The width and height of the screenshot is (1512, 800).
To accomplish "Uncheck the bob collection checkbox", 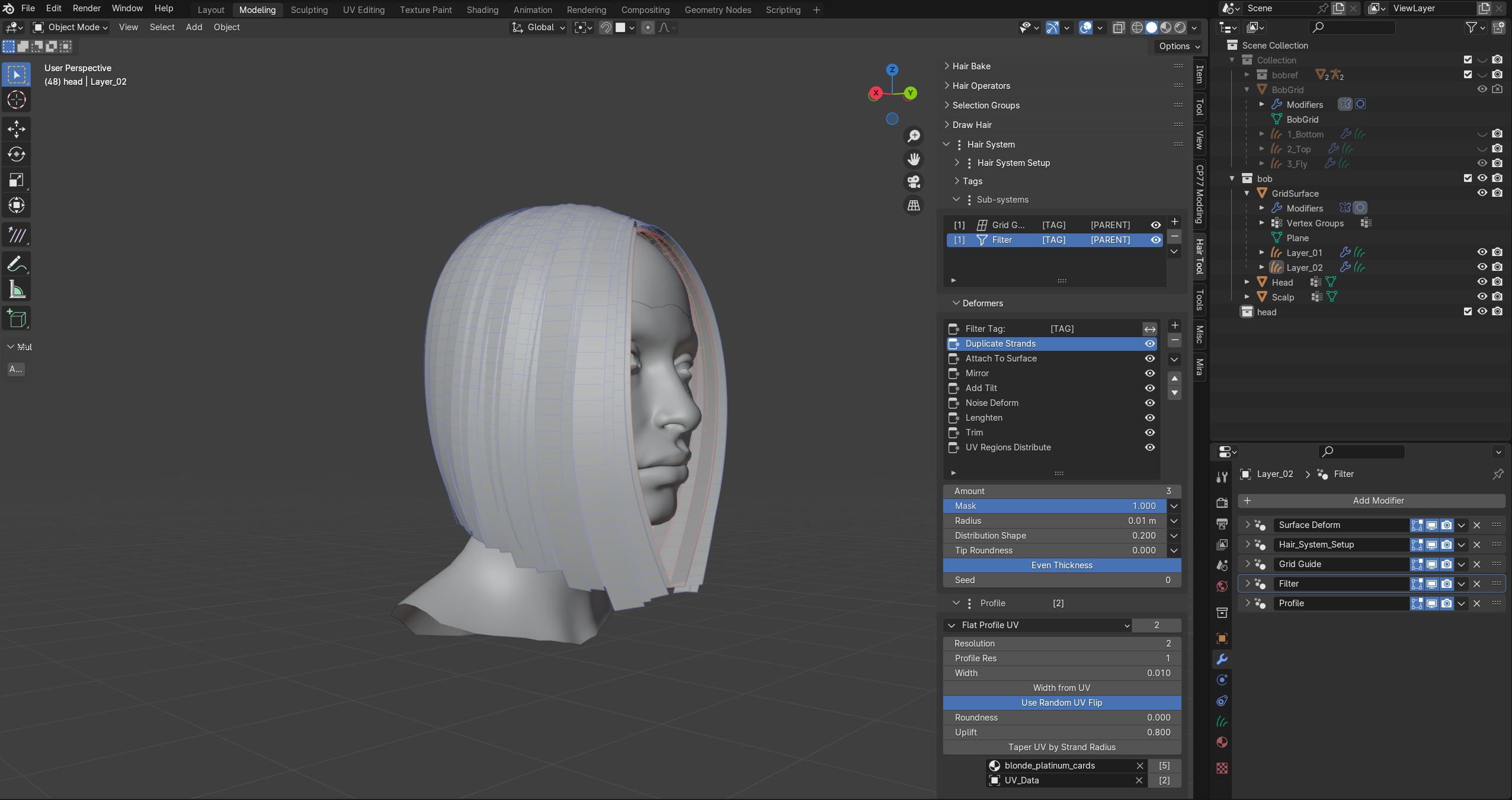I will (1468, 178).
